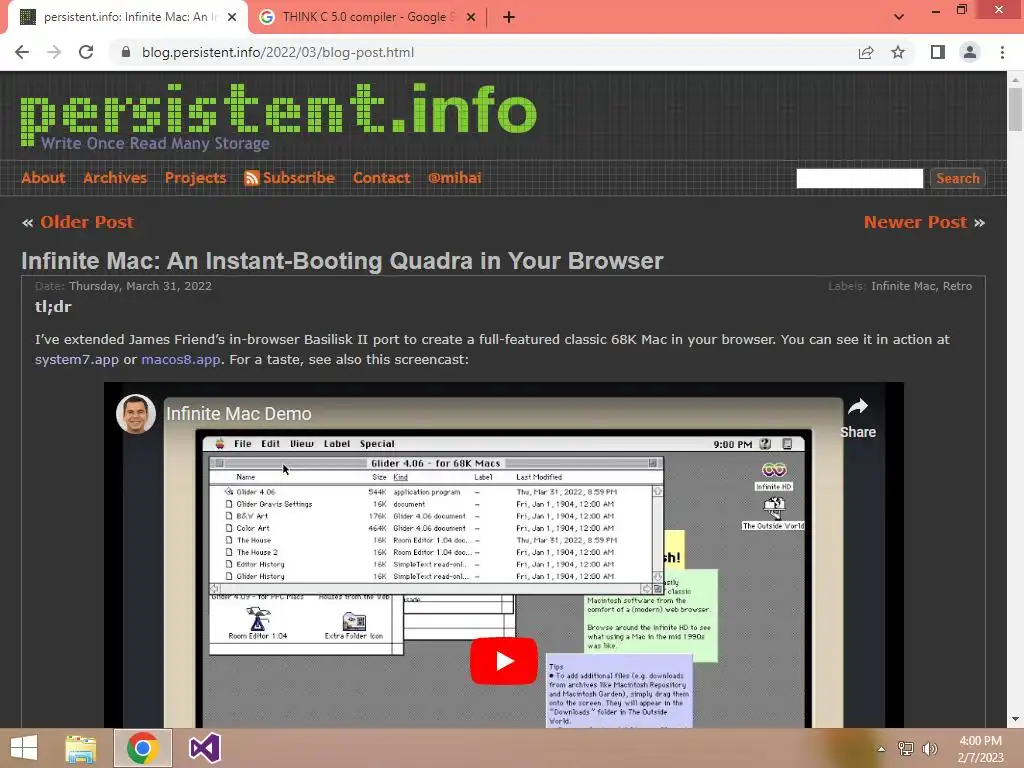Select the persistent.info Infinite Mac tab
1024x768 pixels.
[128, 17]
